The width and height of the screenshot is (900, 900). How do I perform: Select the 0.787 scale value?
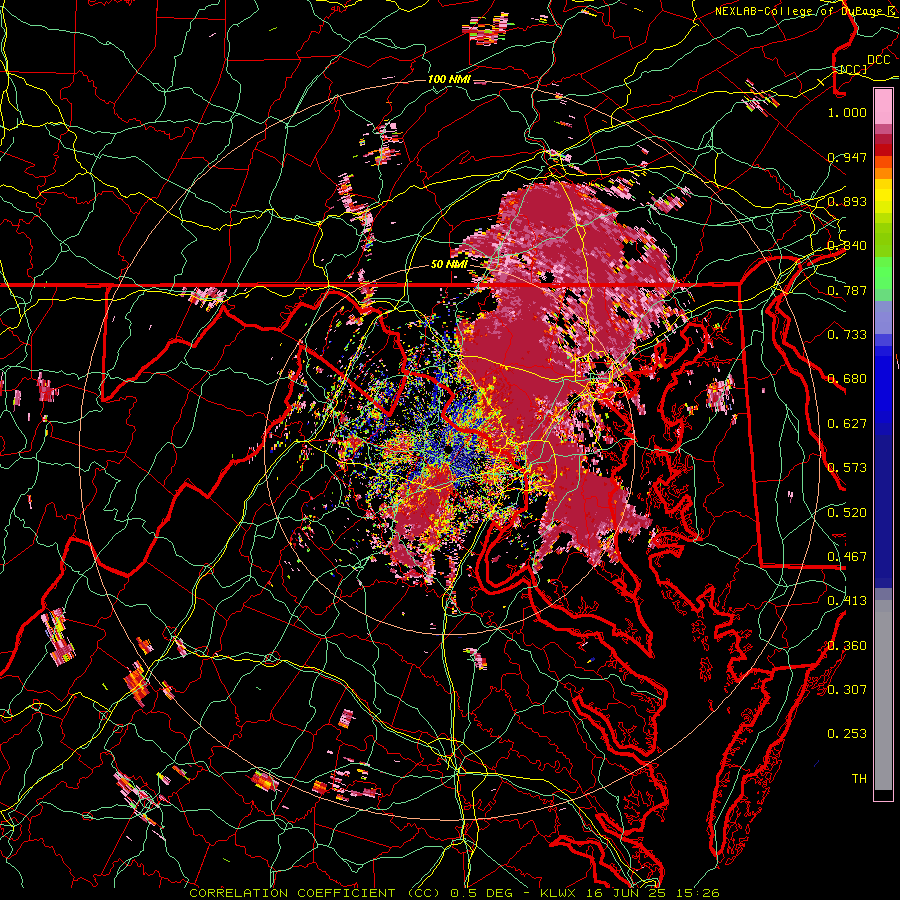[x=847, y=290]
